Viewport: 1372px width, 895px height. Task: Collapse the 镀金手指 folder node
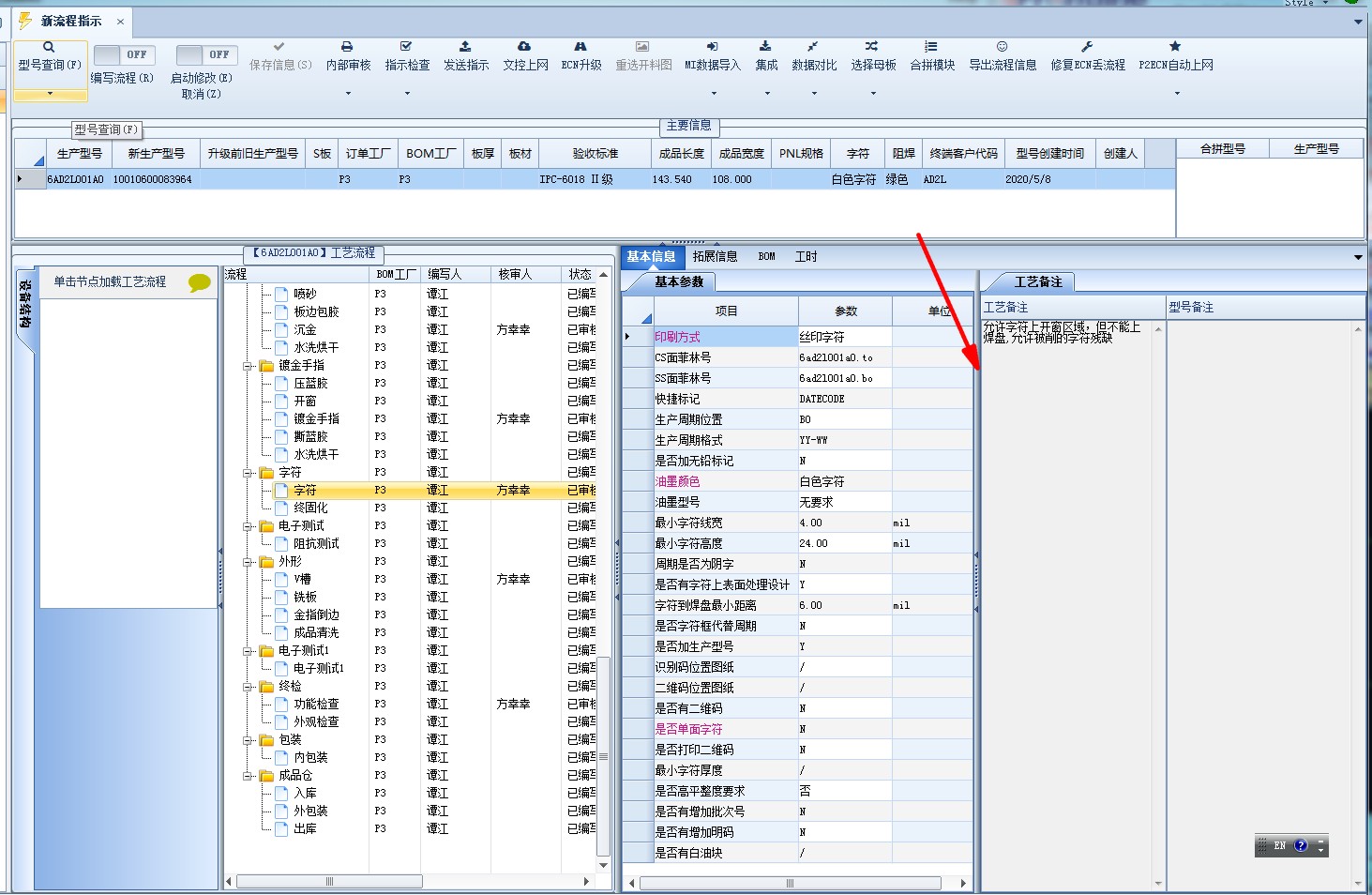(249, 366)
